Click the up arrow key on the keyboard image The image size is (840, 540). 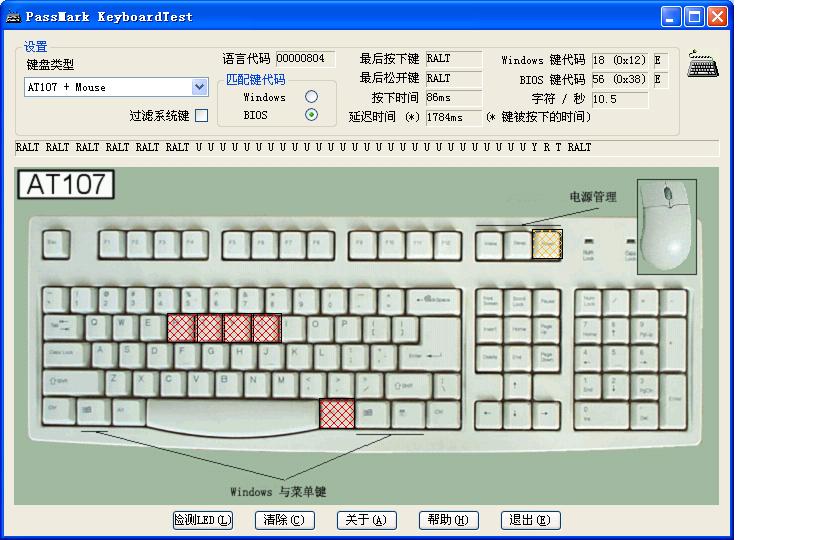[x=518, y=387]
